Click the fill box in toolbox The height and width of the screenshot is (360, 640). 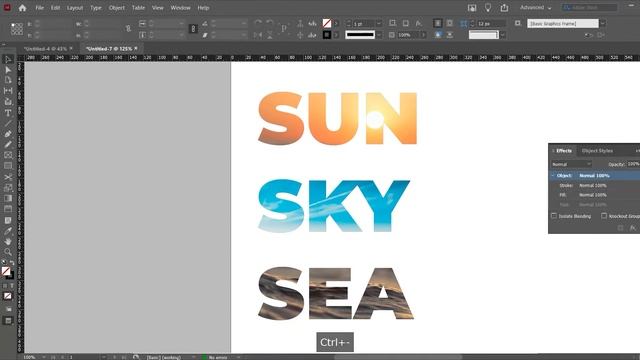(6, 271)
